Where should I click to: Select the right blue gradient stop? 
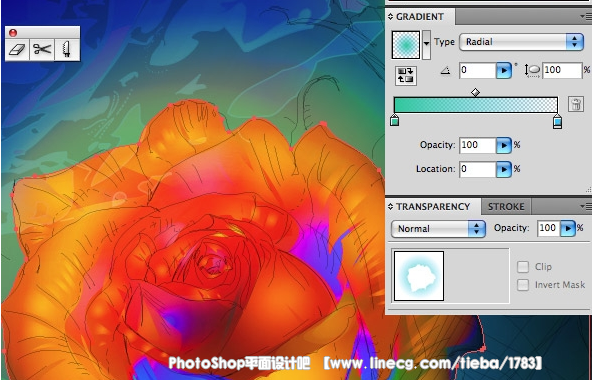click(x=557, y=122)
